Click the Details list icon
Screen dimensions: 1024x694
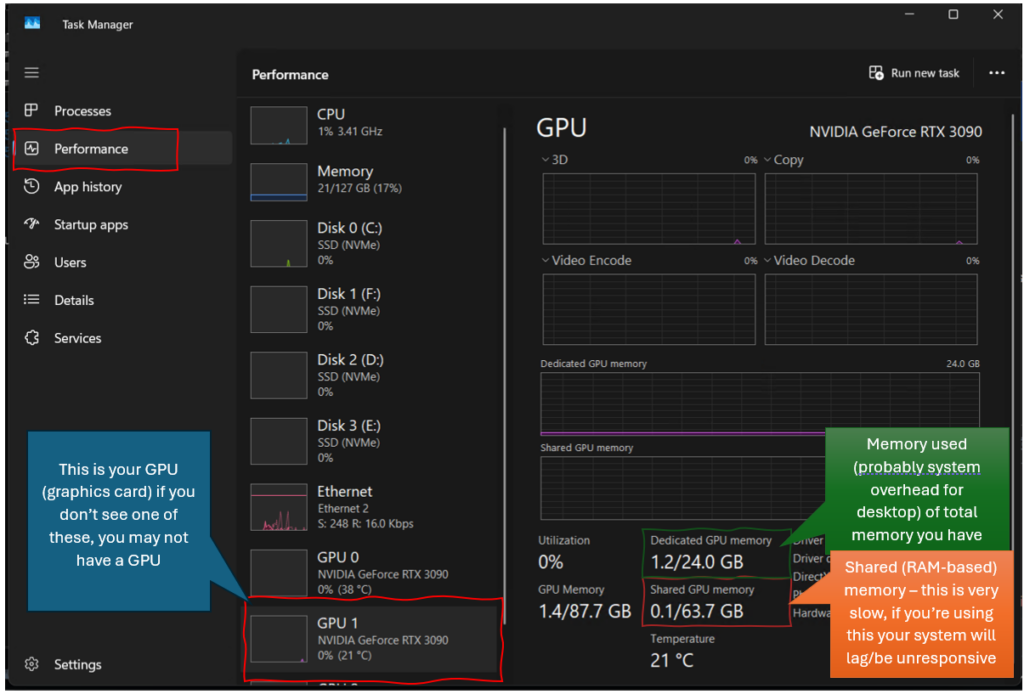(31, 300)
